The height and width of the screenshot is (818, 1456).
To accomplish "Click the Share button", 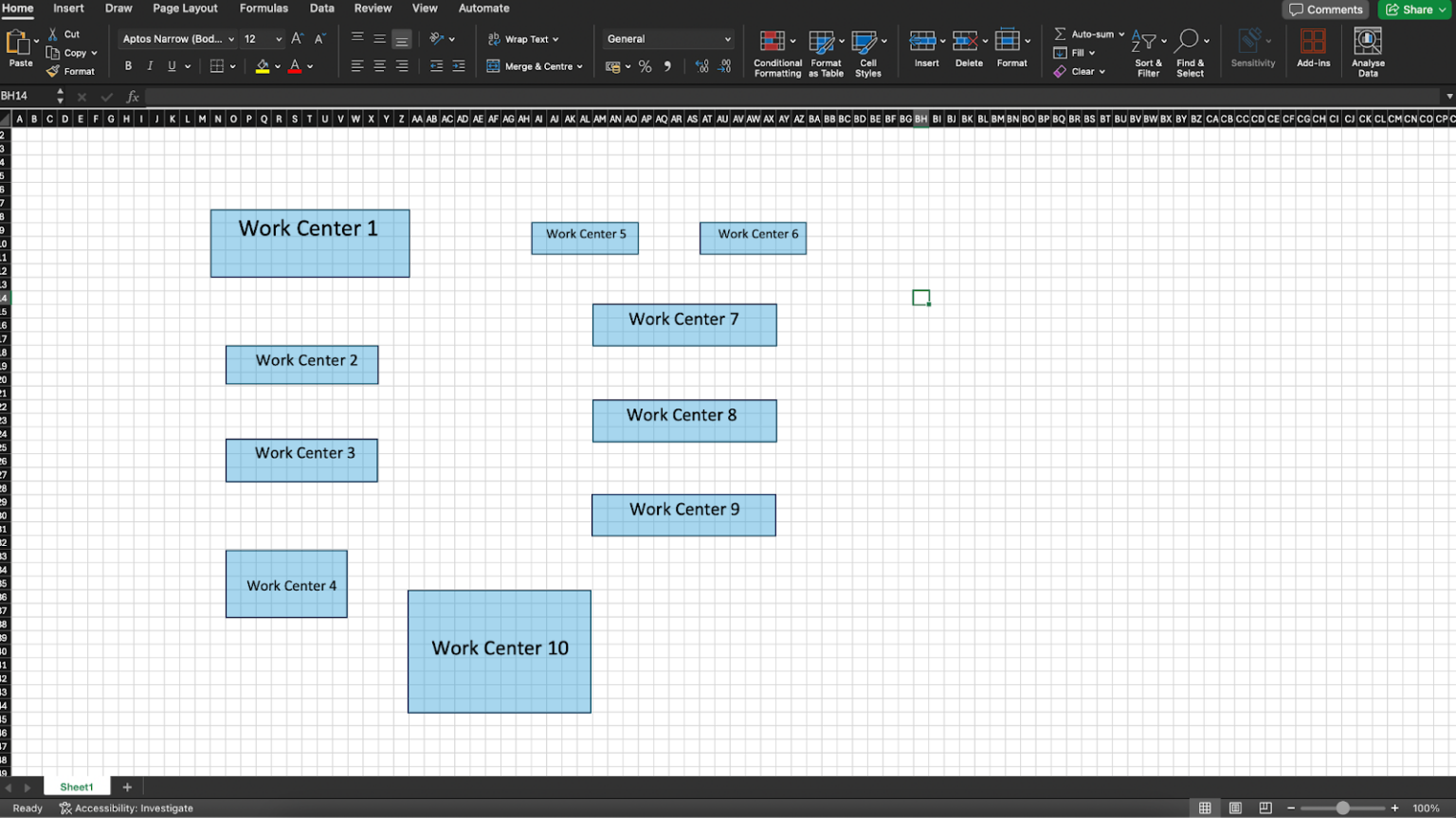I will 1413,9.
